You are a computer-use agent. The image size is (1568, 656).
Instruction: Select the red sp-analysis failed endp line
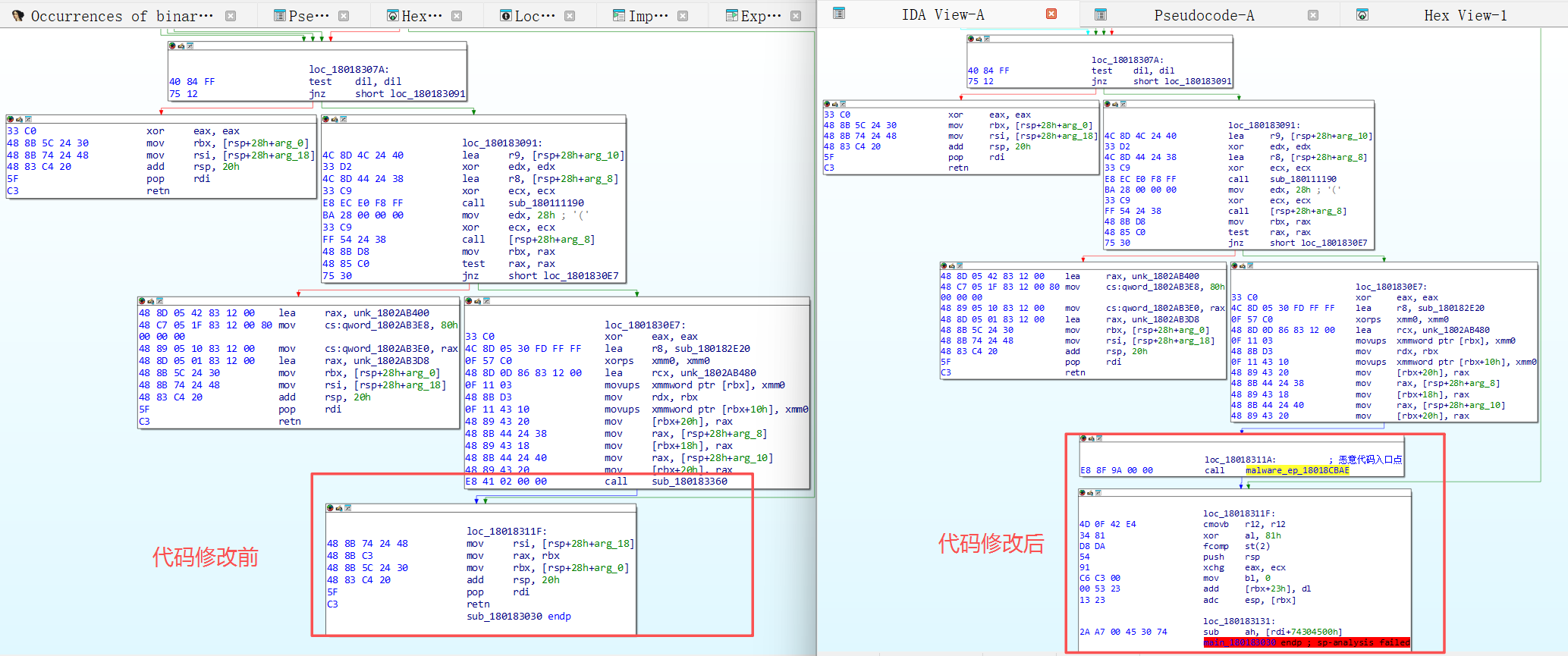click(1306, 642)
